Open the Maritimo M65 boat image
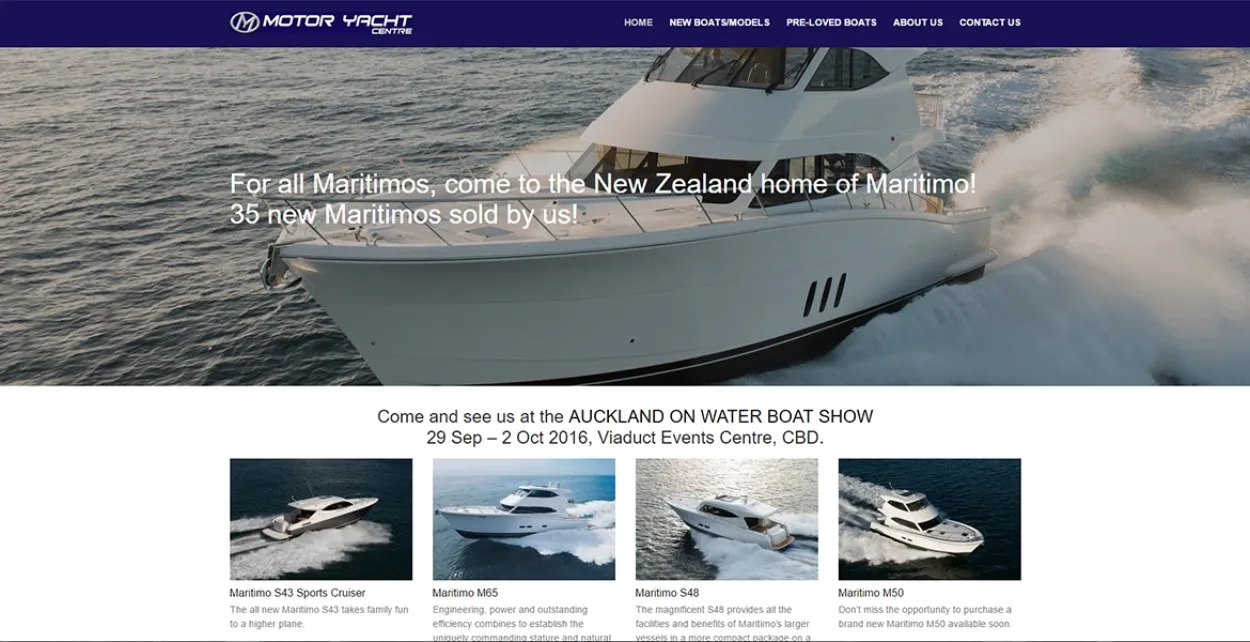 coord(524,519)
